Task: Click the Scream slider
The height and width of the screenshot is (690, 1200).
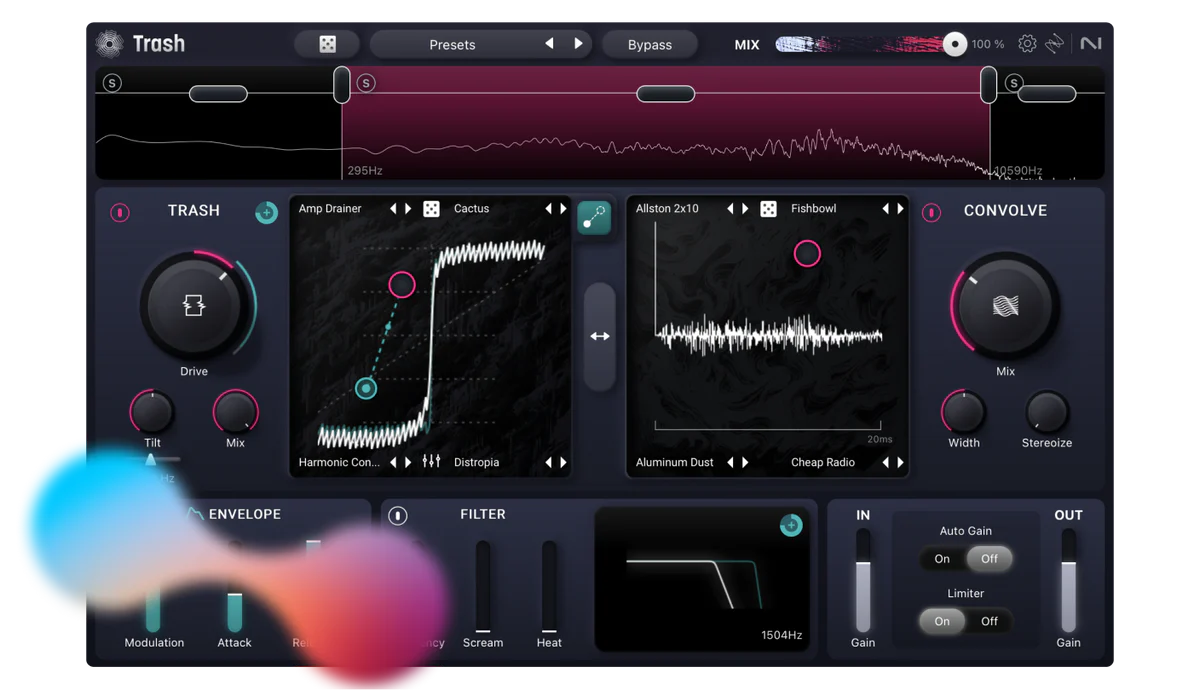Action: tap(483, 587)
